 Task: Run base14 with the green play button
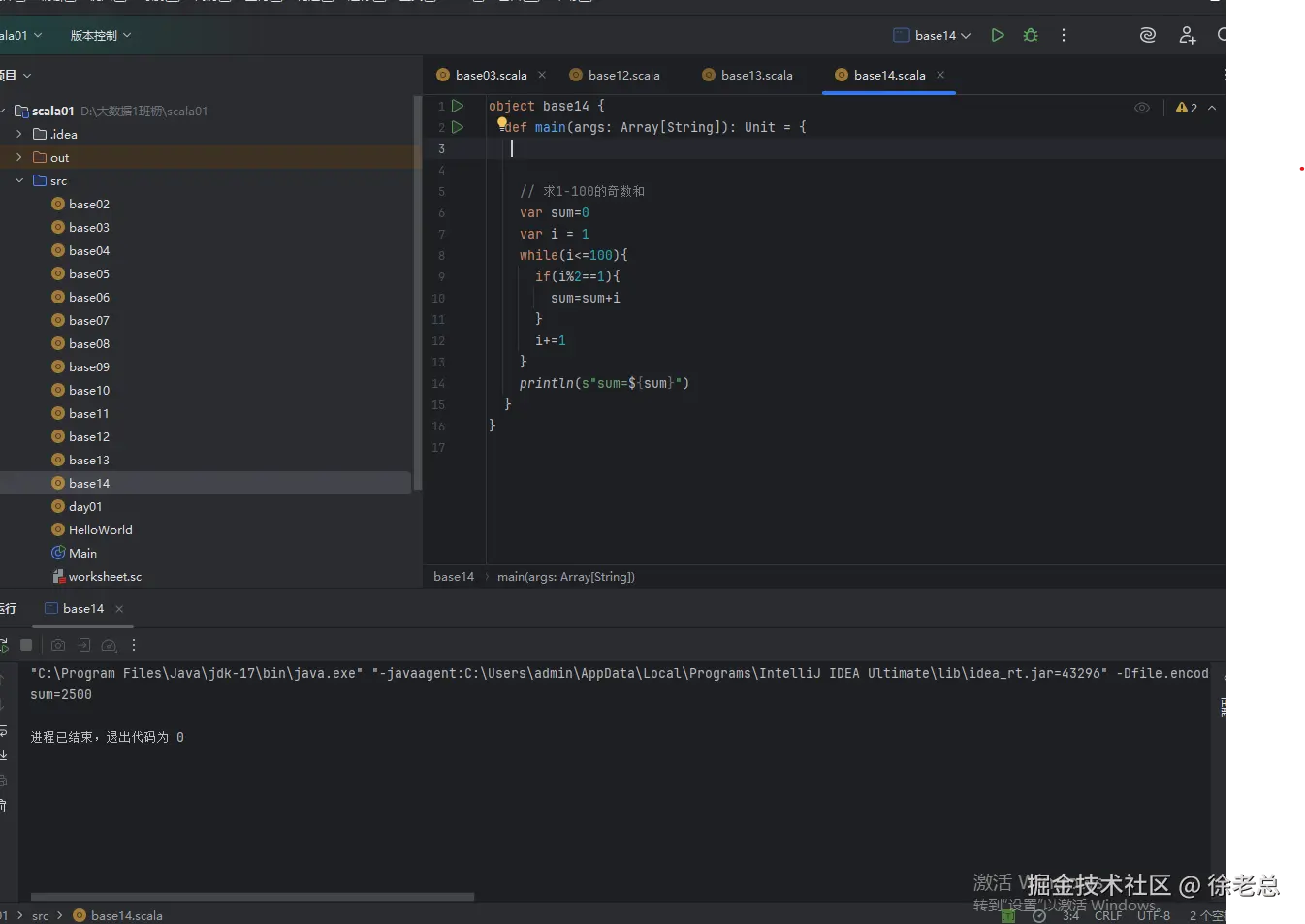[997, 35]
